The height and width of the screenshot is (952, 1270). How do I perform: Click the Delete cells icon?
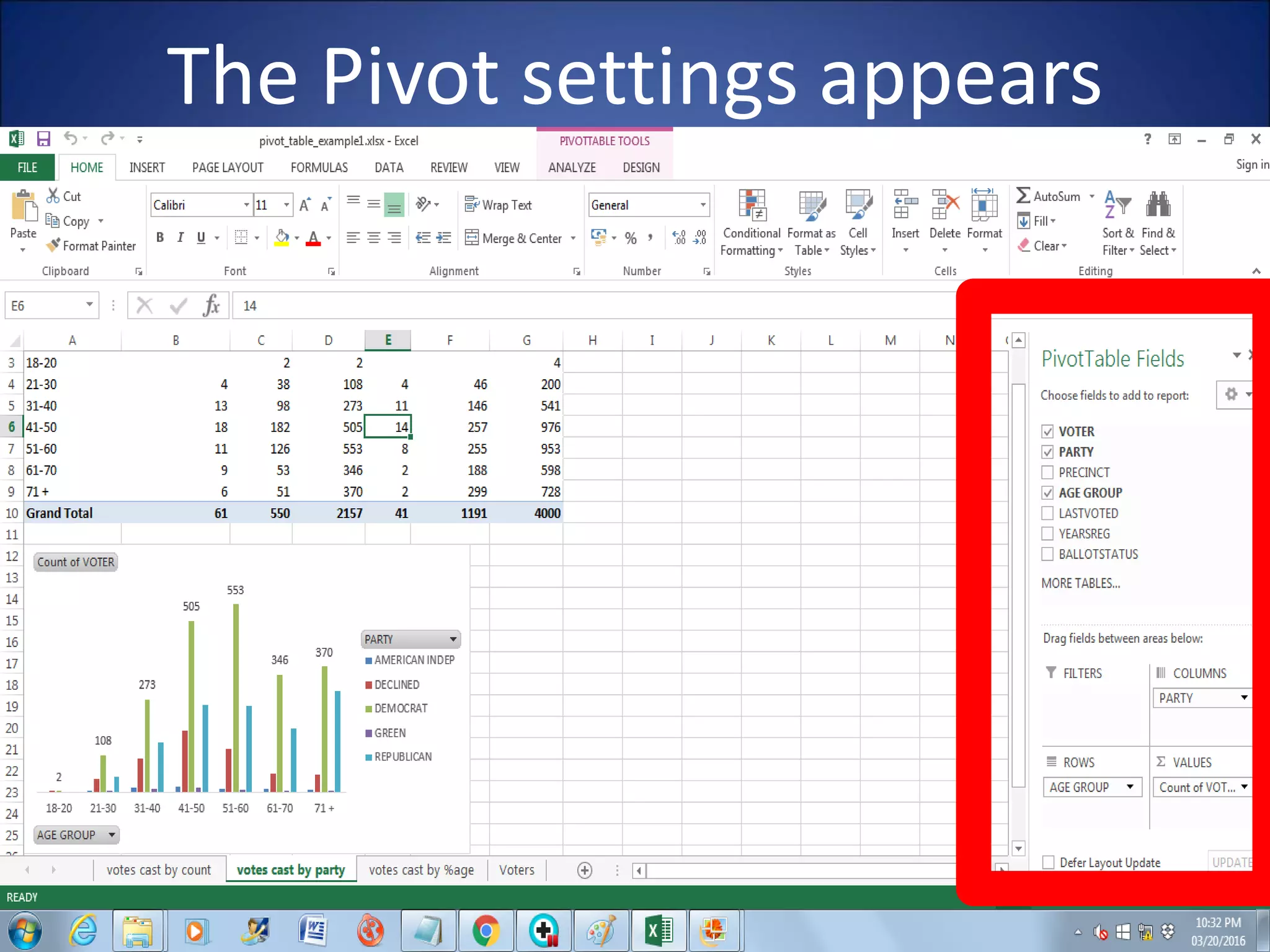point(945,205)
